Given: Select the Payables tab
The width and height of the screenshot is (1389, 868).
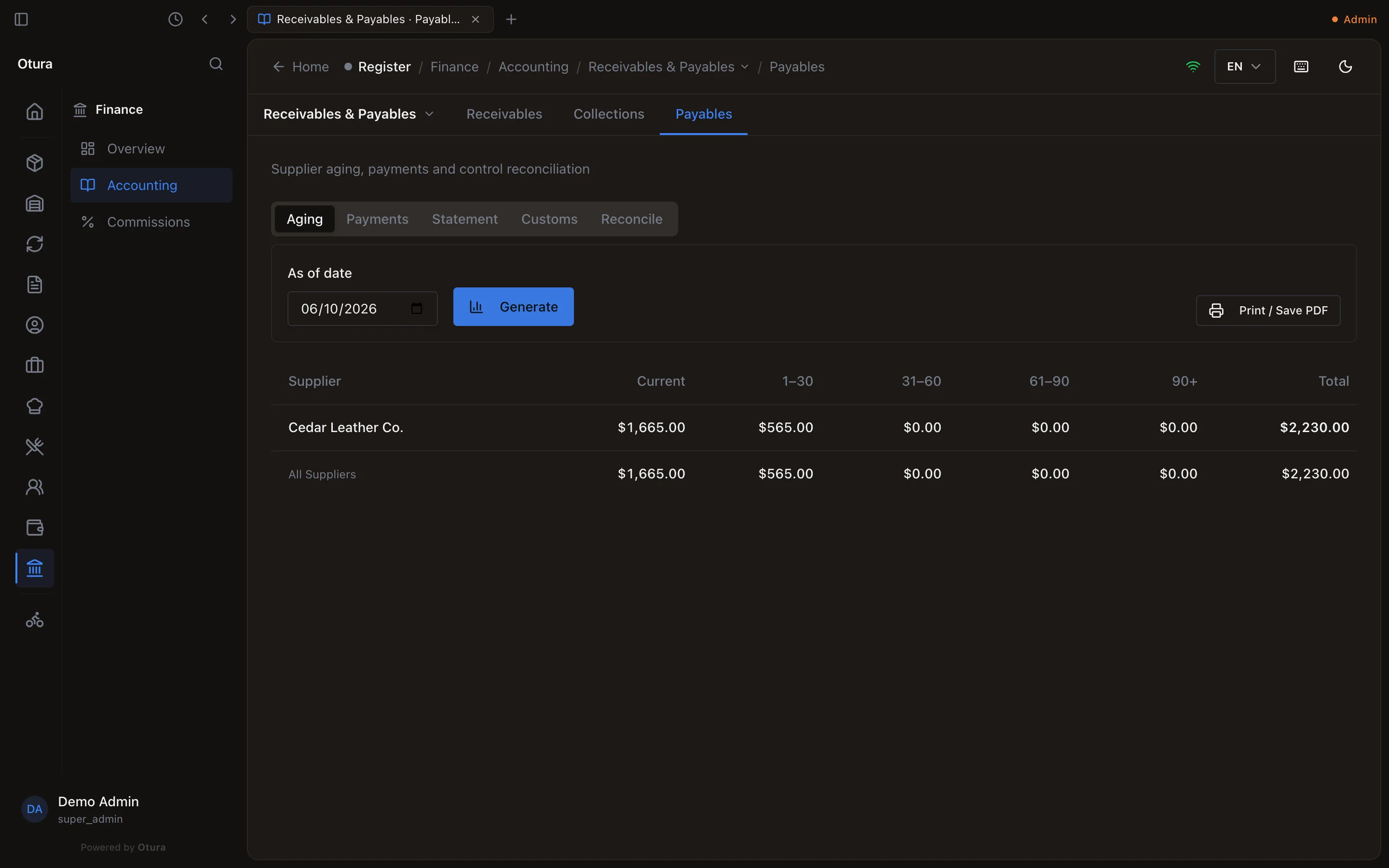Looking at the screenshot, I should 704,114.
